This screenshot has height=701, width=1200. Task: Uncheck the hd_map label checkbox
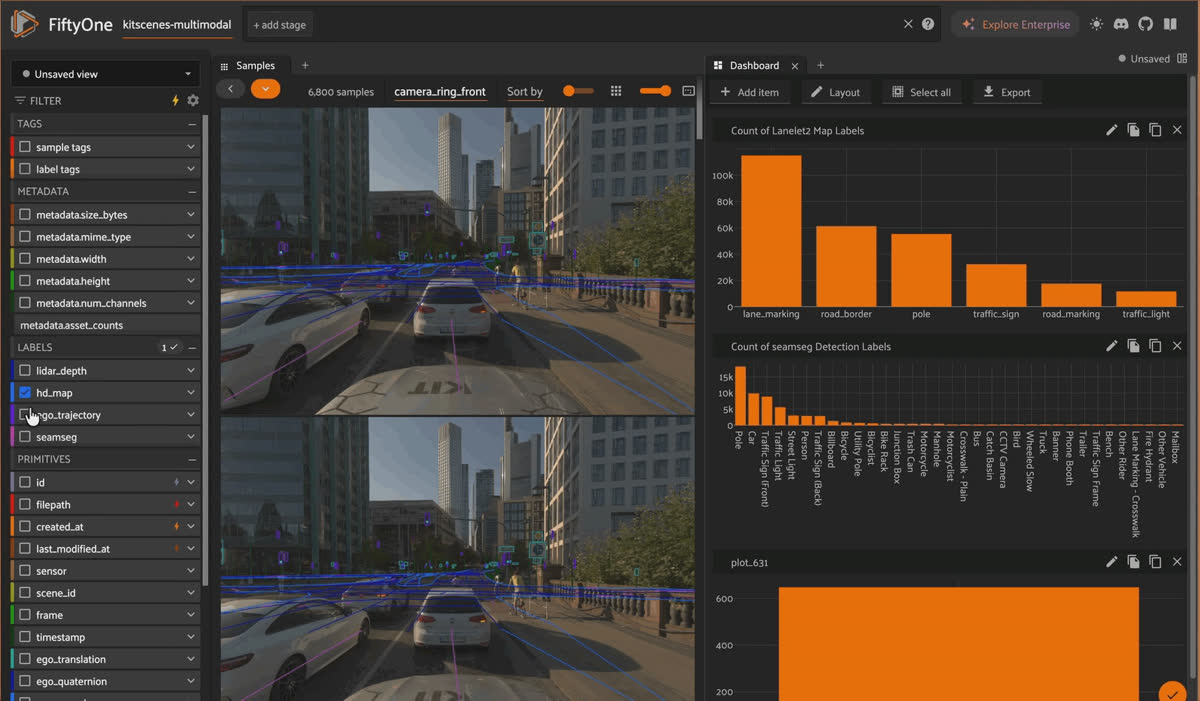click(25, 393)
